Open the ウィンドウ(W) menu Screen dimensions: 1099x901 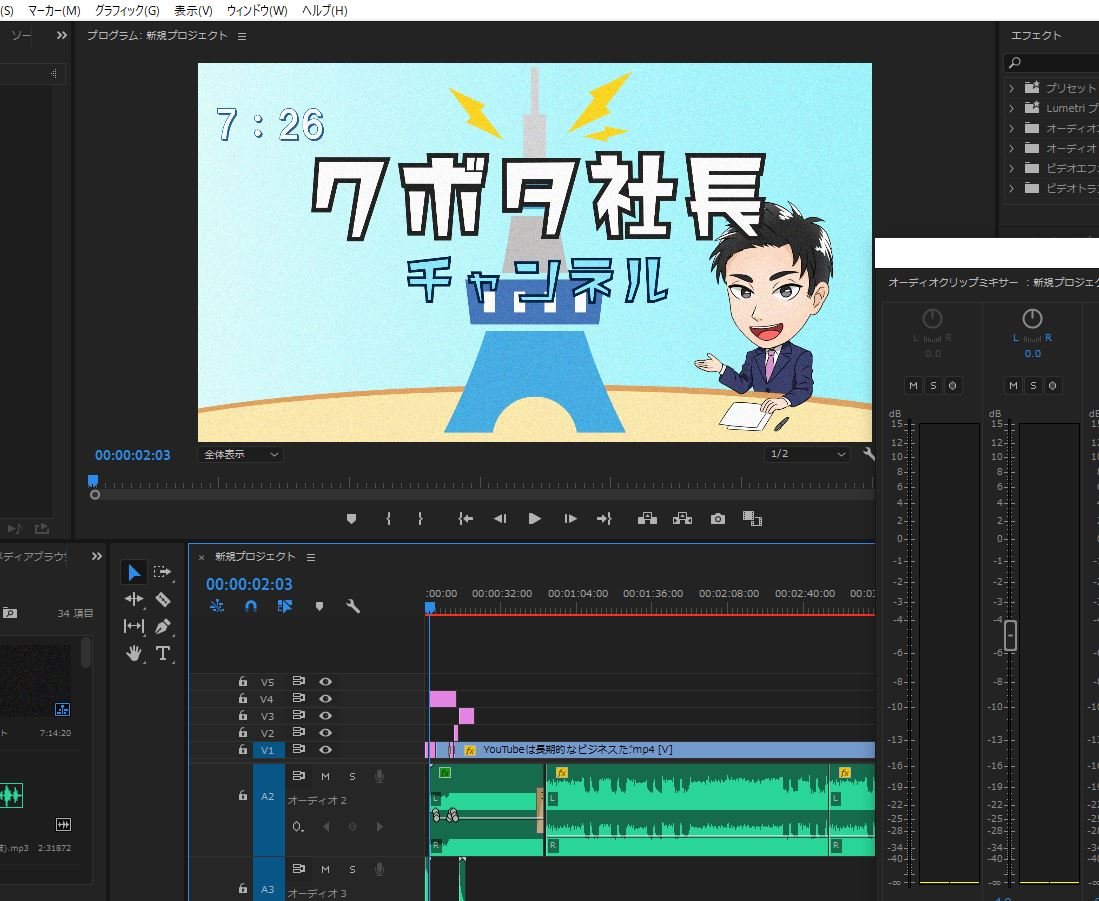[257, 10]
